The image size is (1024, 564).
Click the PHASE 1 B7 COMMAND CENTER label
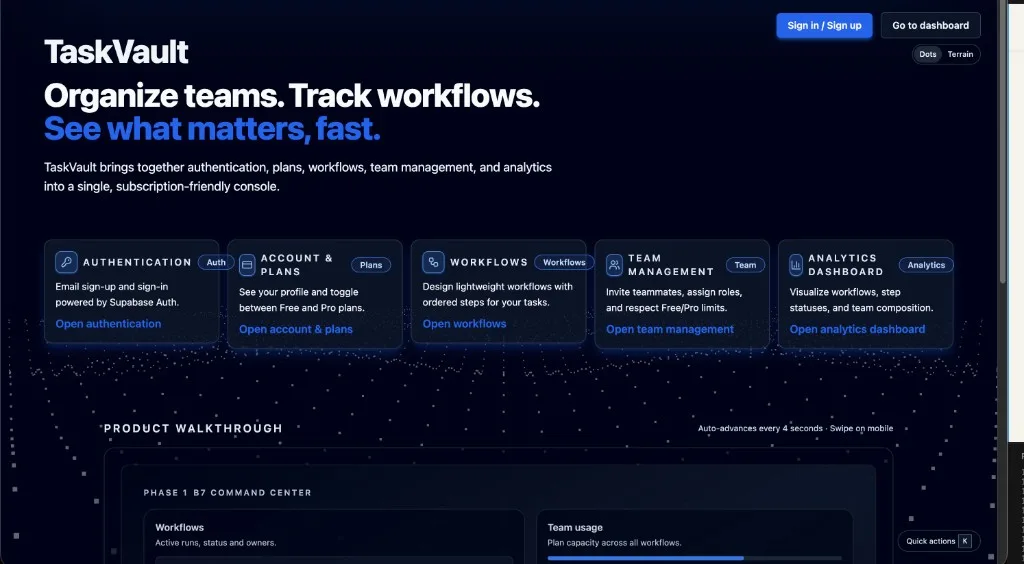[227, 493]
